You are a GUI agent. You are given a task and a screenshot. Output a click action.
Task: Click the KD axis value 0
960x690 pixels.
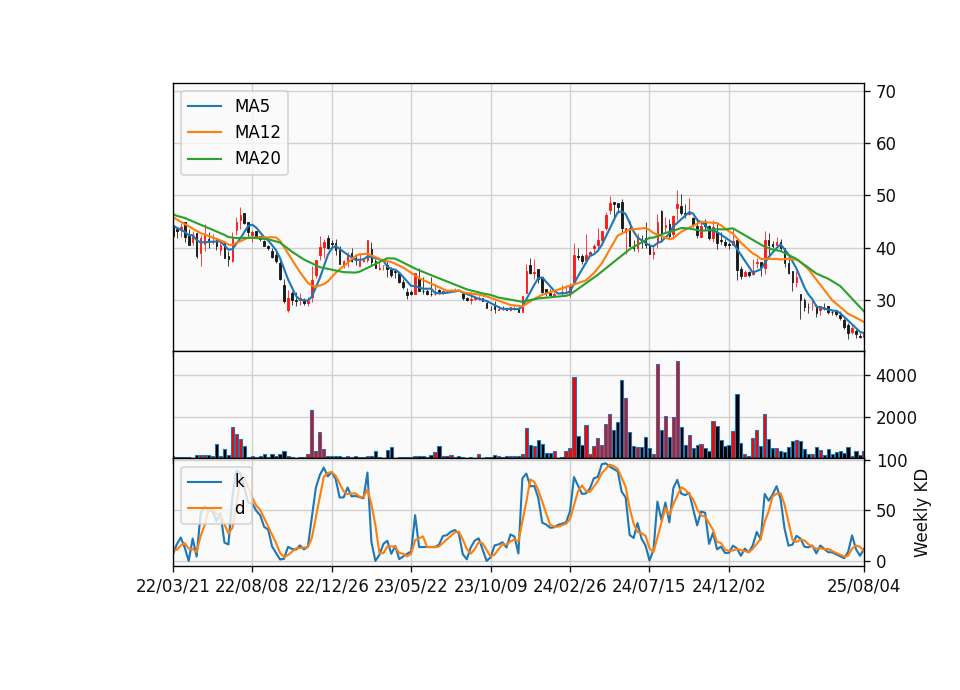pos(880,561)
